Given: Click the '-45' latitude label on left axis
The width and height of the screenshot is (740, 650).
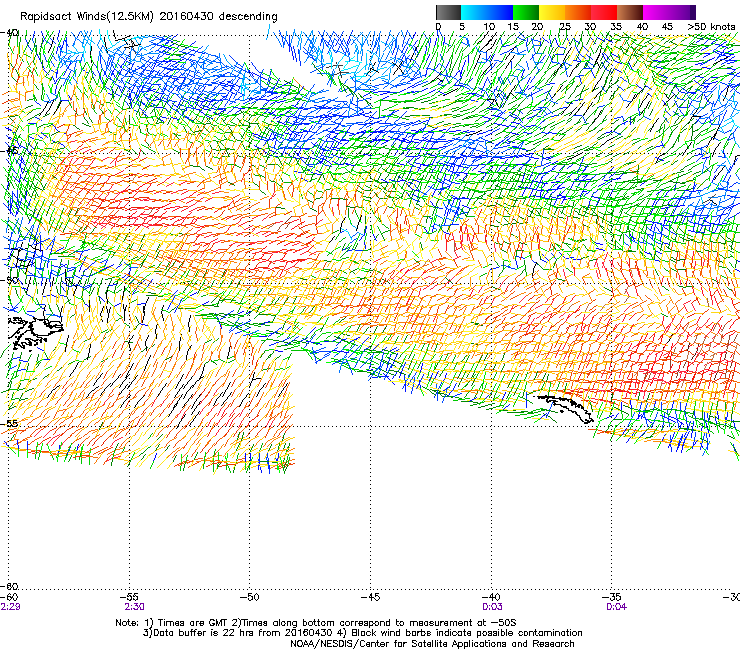Looking at the screenshot, I should tap(9, 151).
